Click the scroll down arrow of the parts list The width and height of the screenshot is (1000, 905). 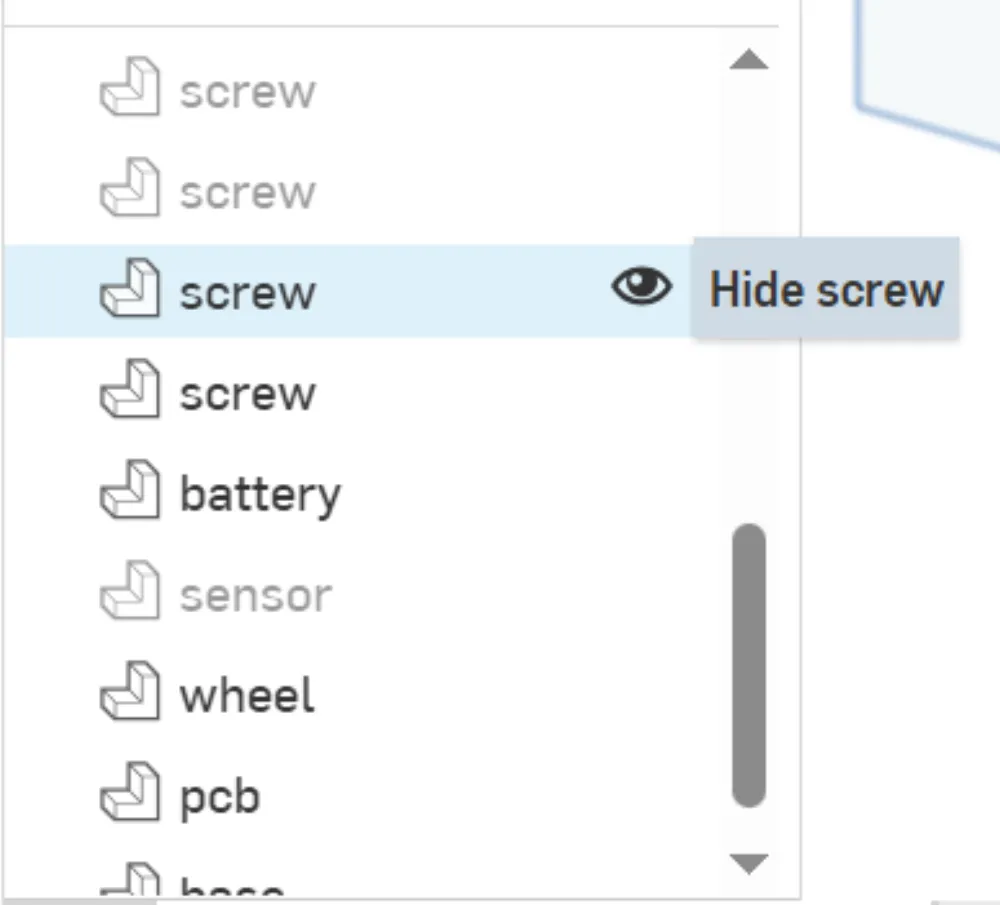click(749, 862)
